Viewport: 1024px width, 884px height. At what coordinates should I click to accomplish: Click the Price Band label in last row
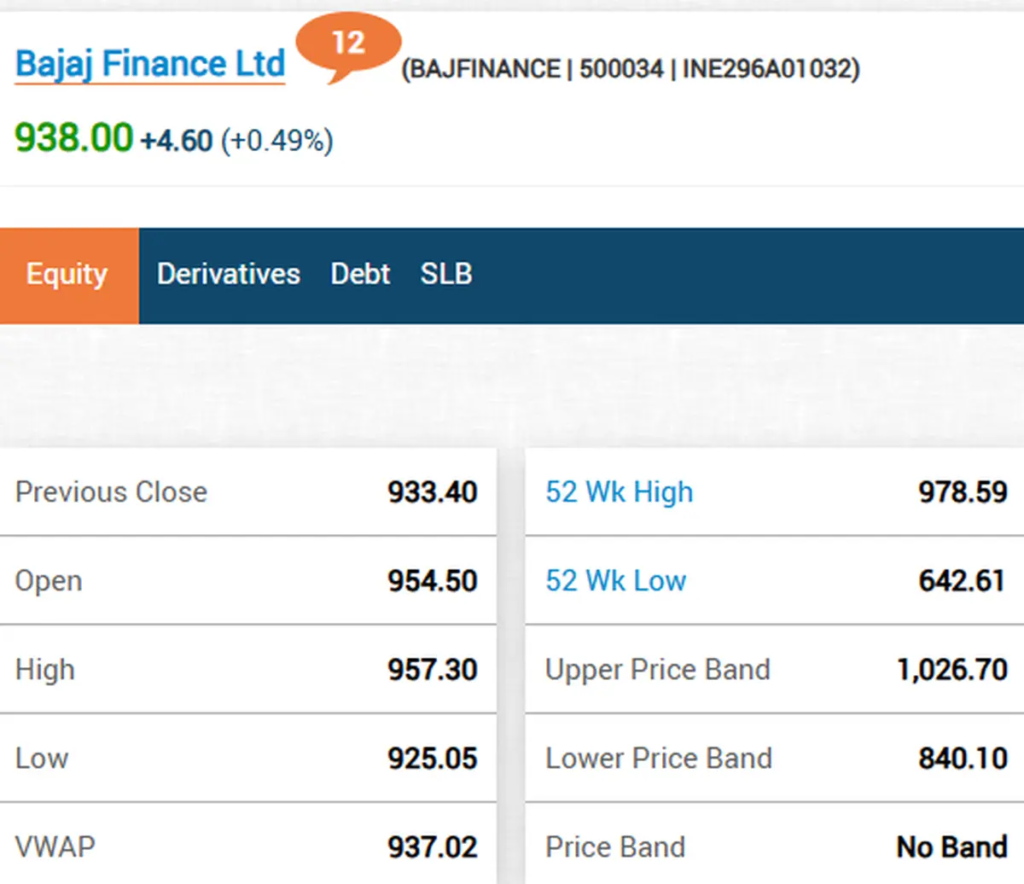coord(615,847)
